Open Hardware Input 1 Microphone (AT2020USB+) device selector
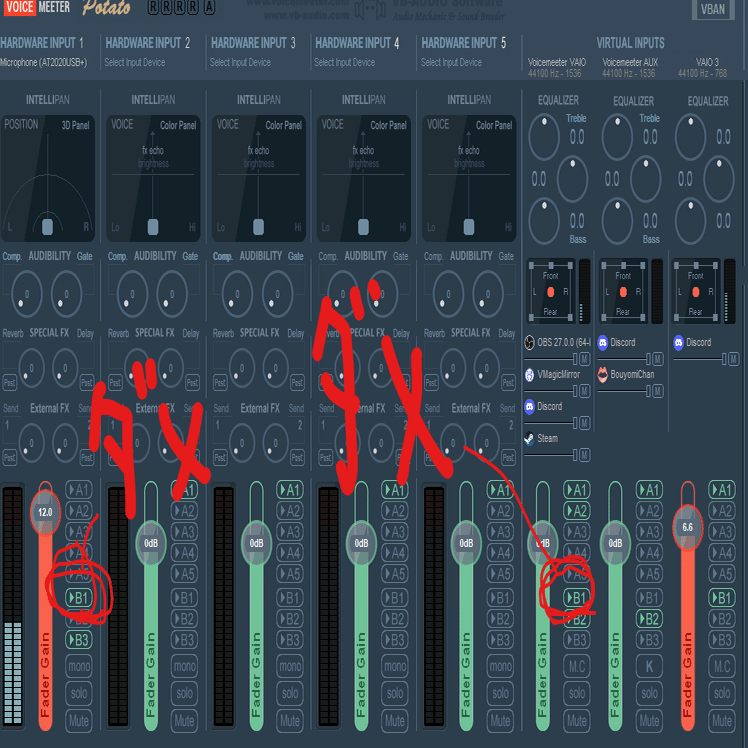 pos(44,62)
